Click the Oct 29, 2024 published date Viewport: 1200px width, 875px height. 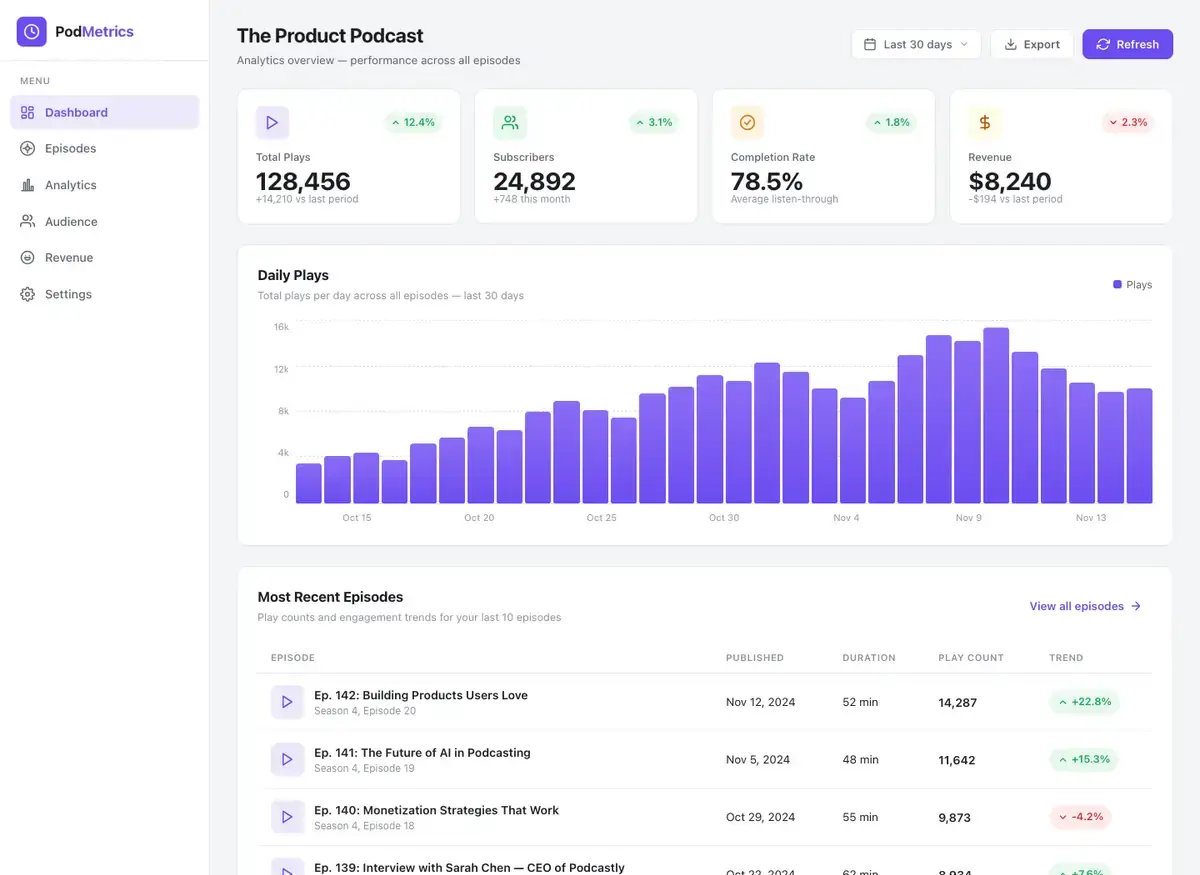point(761,817)
